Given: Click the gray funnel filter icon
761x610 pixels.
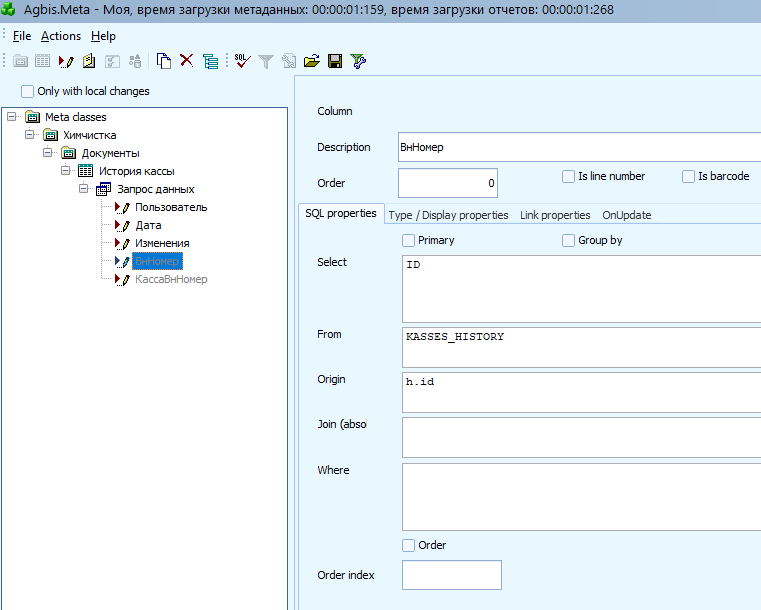Looking at the screenshot, I should [x=265, y=62].
